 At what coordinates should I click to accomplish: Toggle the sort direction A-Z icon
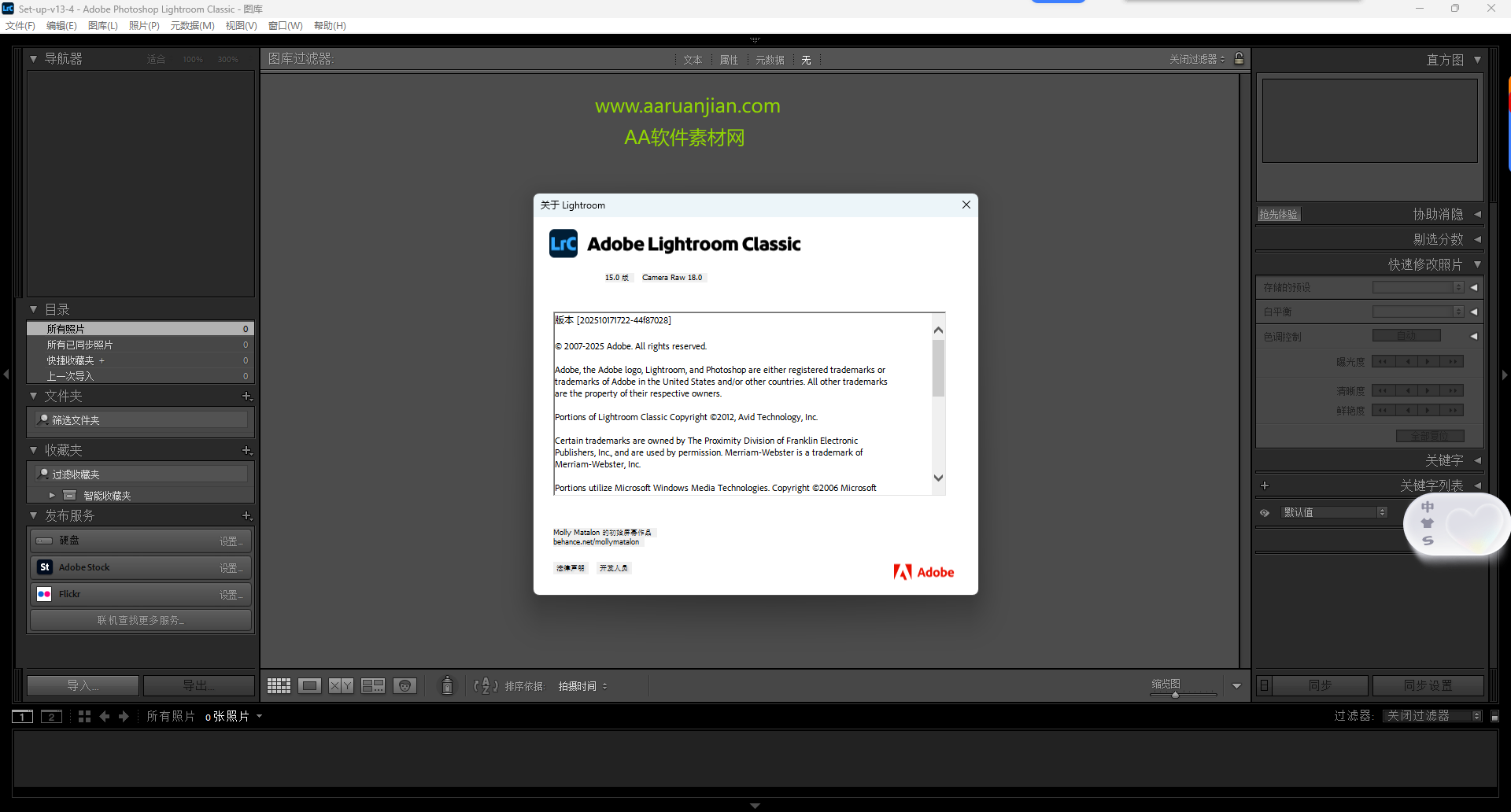485,685
